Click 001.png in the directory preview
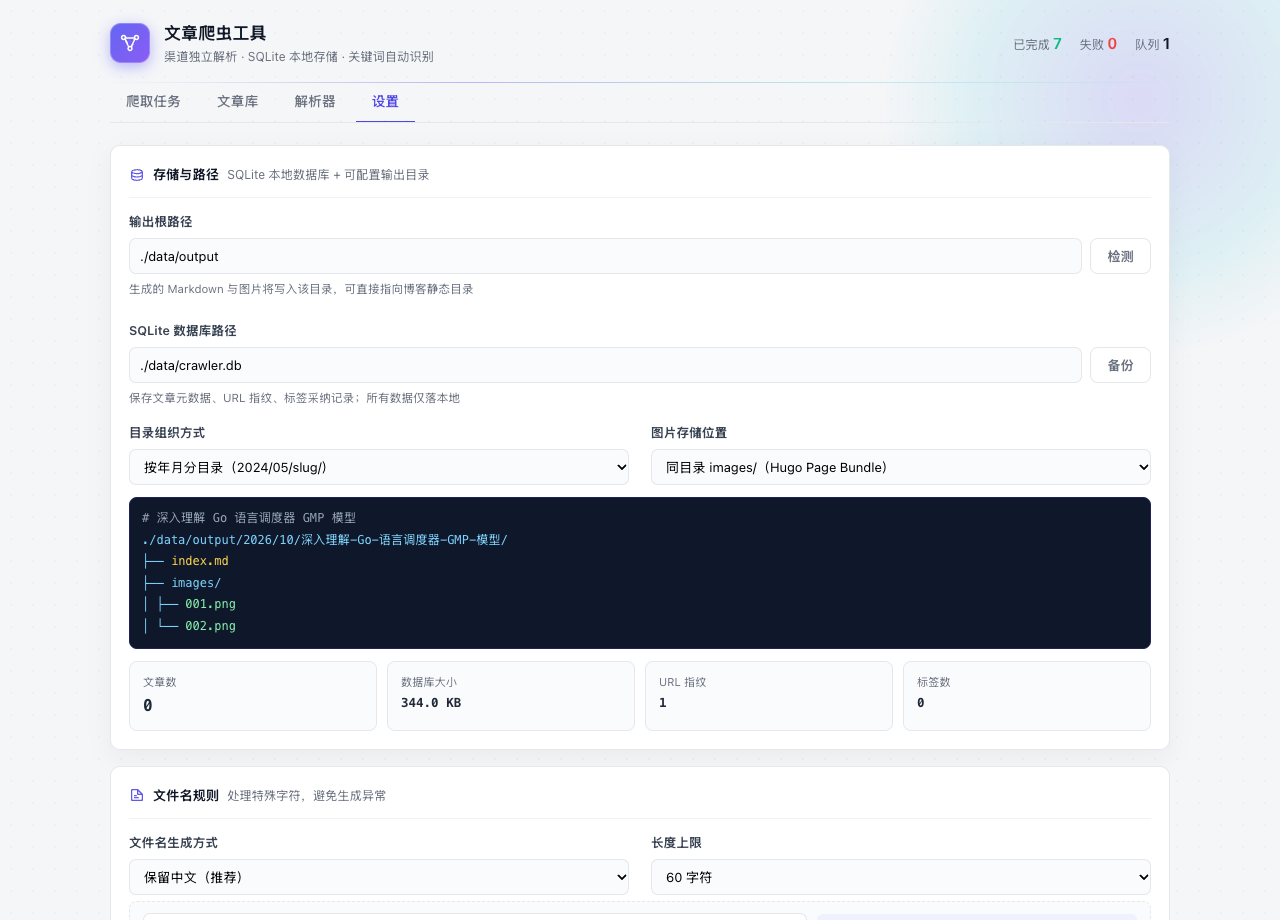Screen dimensions: 1280x920 [x=210, y=604]
